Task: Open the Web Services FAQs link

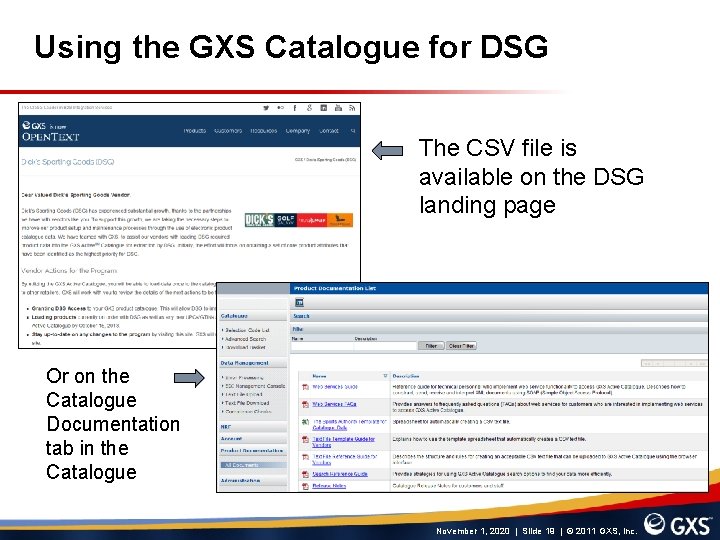Action: (x=334, y=404)
